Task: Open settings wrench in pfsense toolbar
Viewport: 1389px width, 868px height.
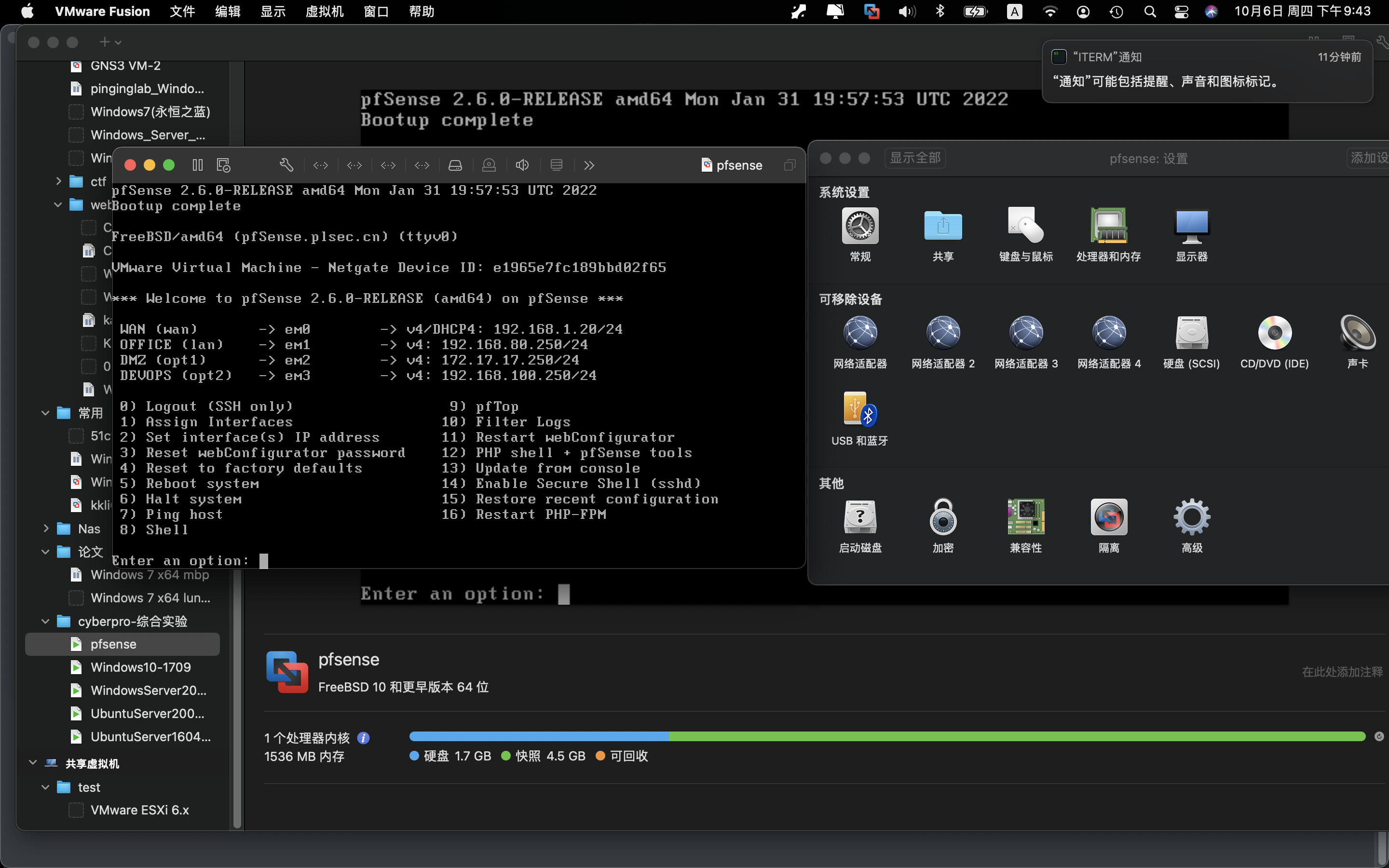Action: tap(286, 165)
